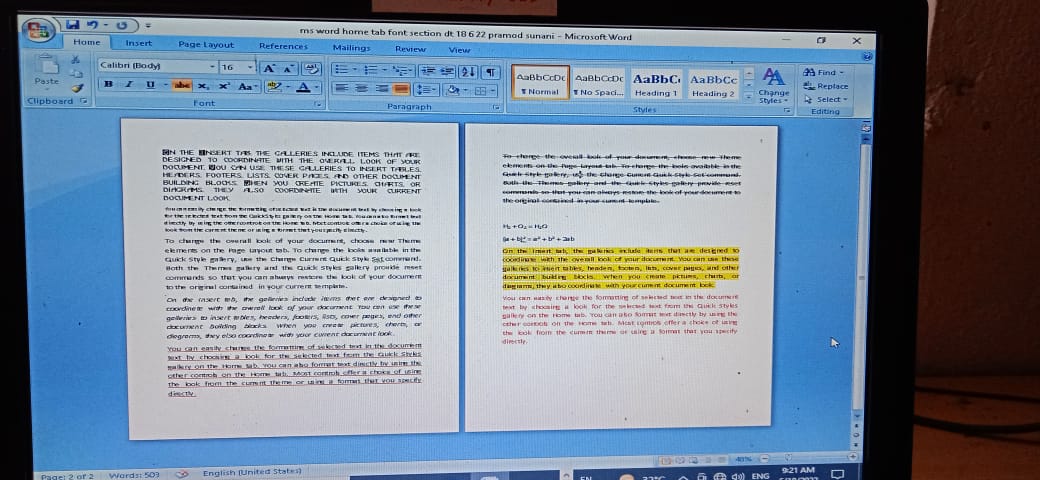Switch to the Page Layout tab
Viewport: 1040px width, 480px height.
coord(205,45)
